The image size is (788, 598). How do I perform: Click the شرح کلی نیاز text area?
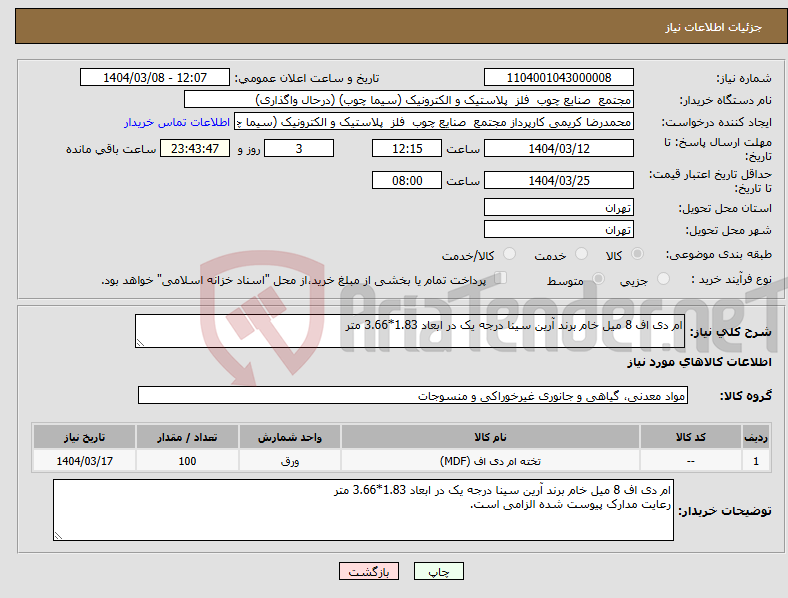tap(410, 331)
